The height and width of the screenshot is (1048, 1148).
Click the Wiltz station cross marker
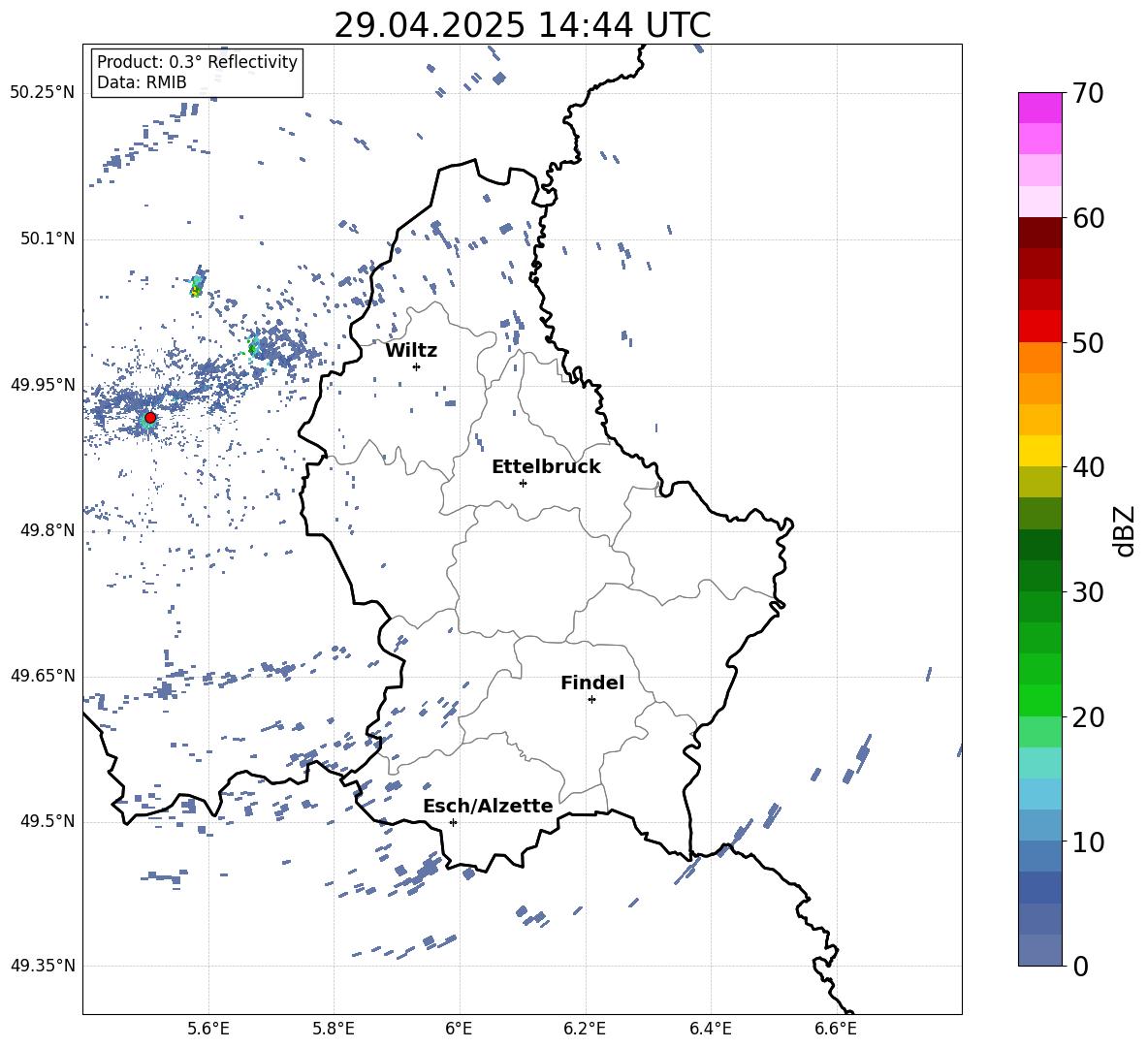tap(417, 366)
